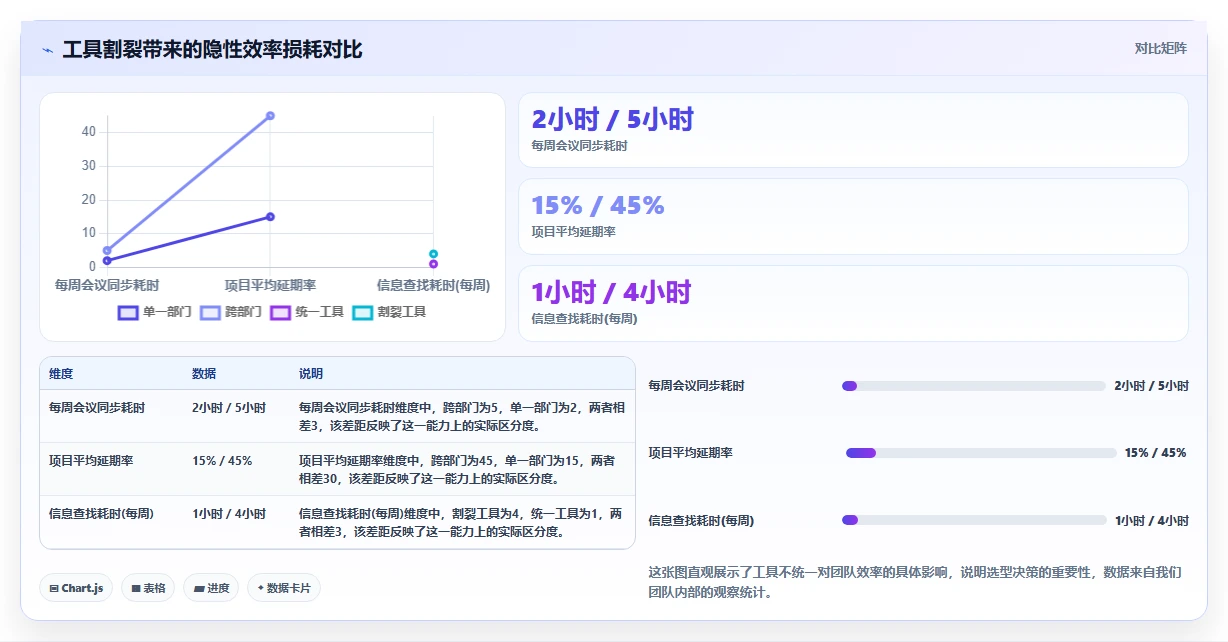Click the 信息查找耗时(每周) progress bar
This screenshot has width=1228, height=642.
pyautogui.click(x=974, y=520)
